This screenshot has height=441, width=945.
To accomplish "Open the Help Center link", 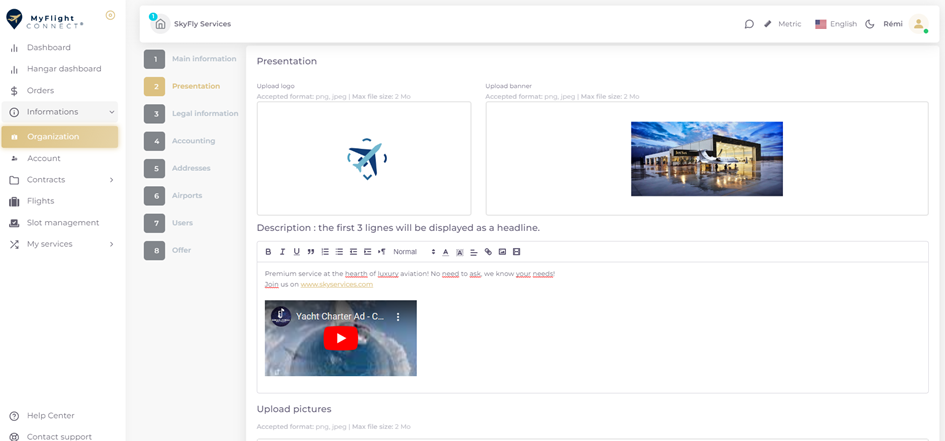I will [x=50, y=416].
